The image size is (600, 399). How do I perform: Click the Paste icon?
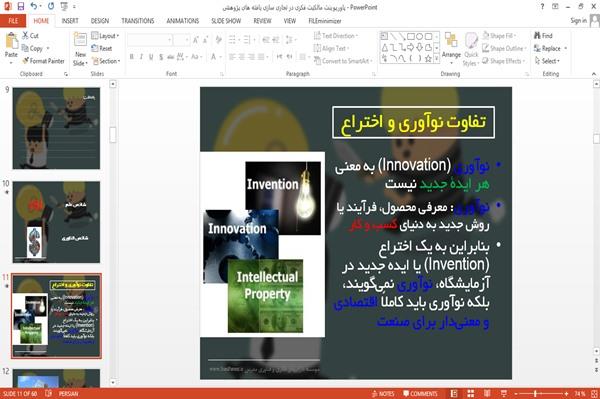(11, 41)
